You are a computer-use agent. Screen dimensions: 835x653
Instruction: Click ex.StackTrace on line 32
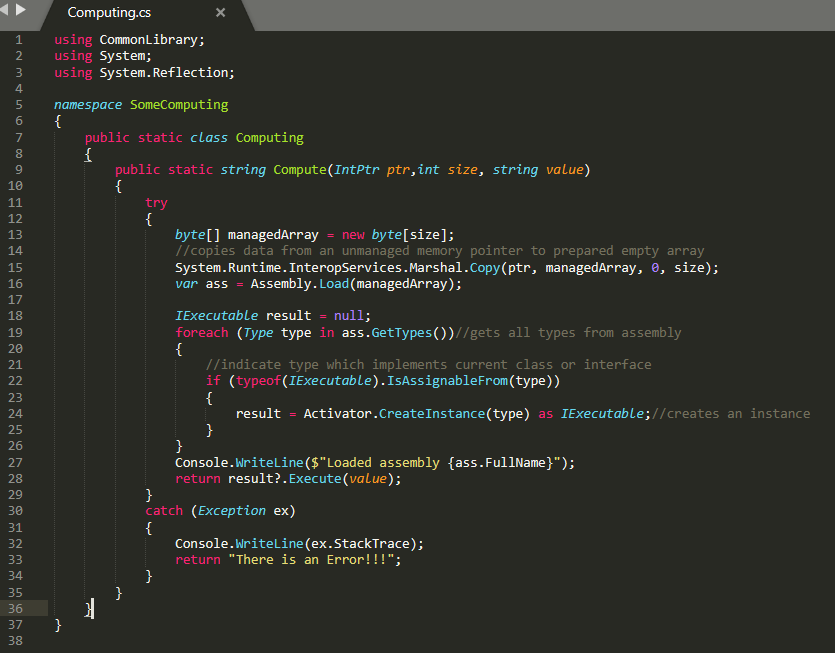pos(360,544)
